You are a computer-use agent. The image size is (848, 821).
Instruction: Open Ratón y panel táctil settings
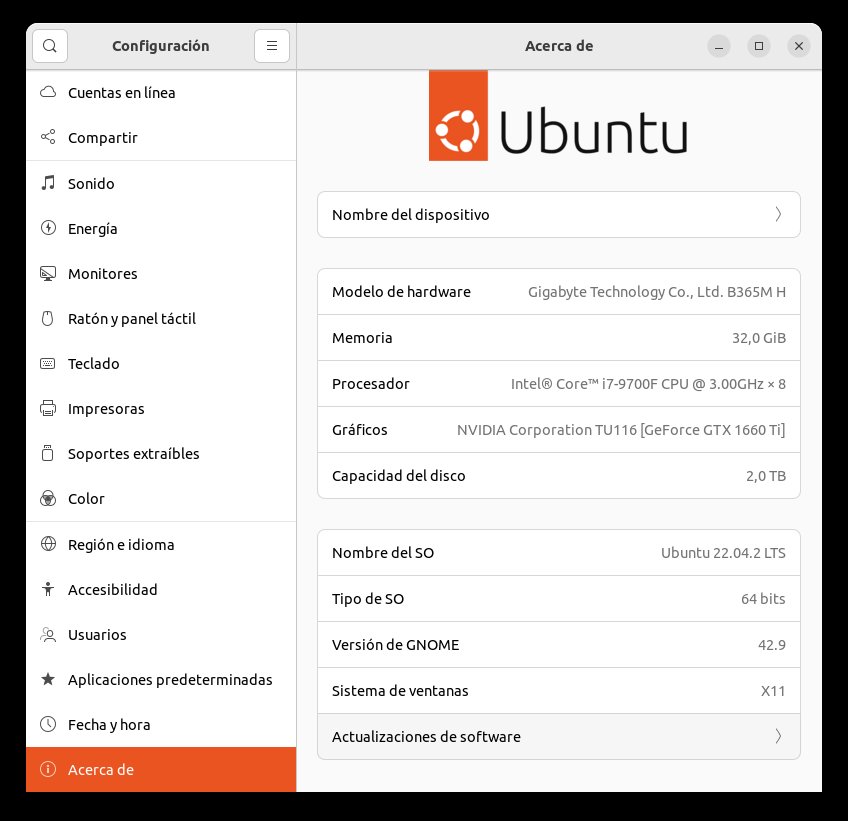[x=131, y=319]
